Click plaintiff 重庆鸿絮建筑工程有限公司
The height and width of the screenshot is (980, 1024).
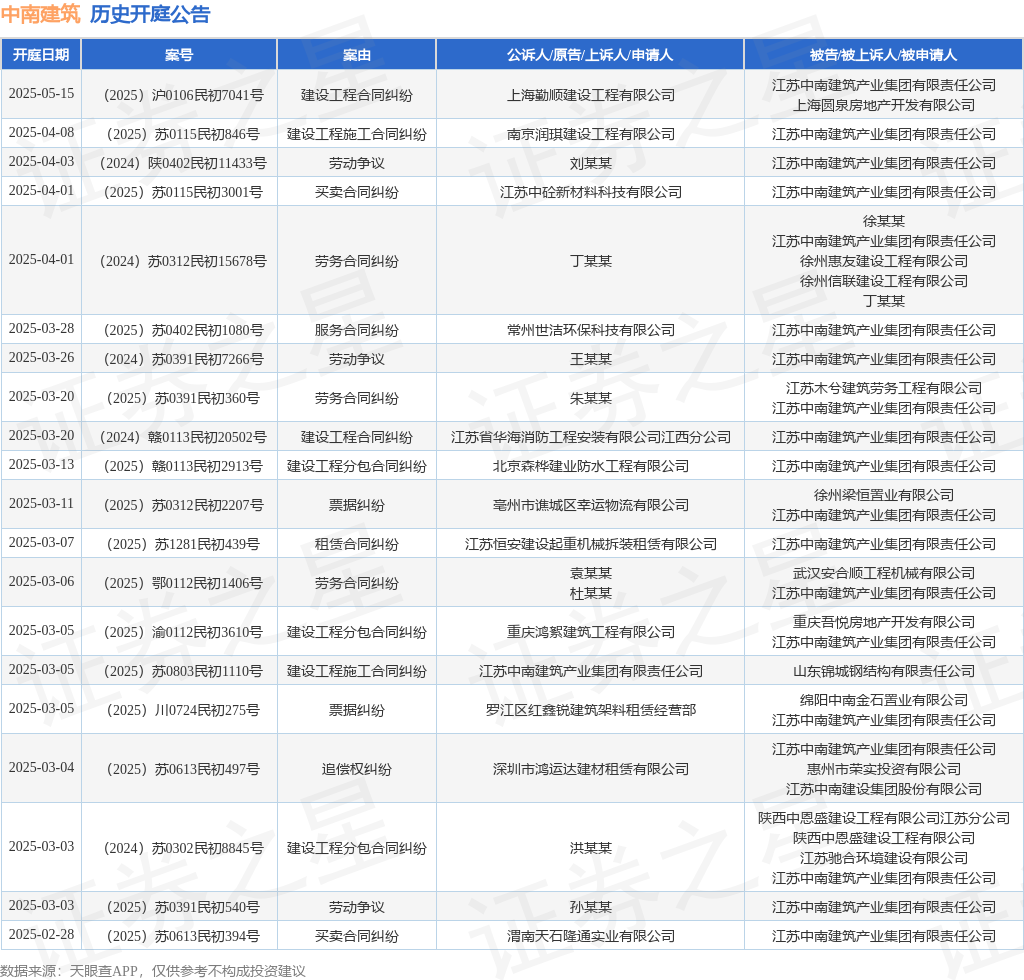coord(590,632)
